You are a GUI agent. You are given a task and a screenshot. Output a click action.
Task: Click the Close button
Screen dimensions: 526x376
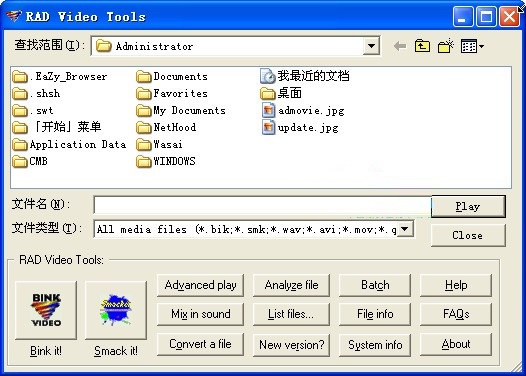pos(468,235)
